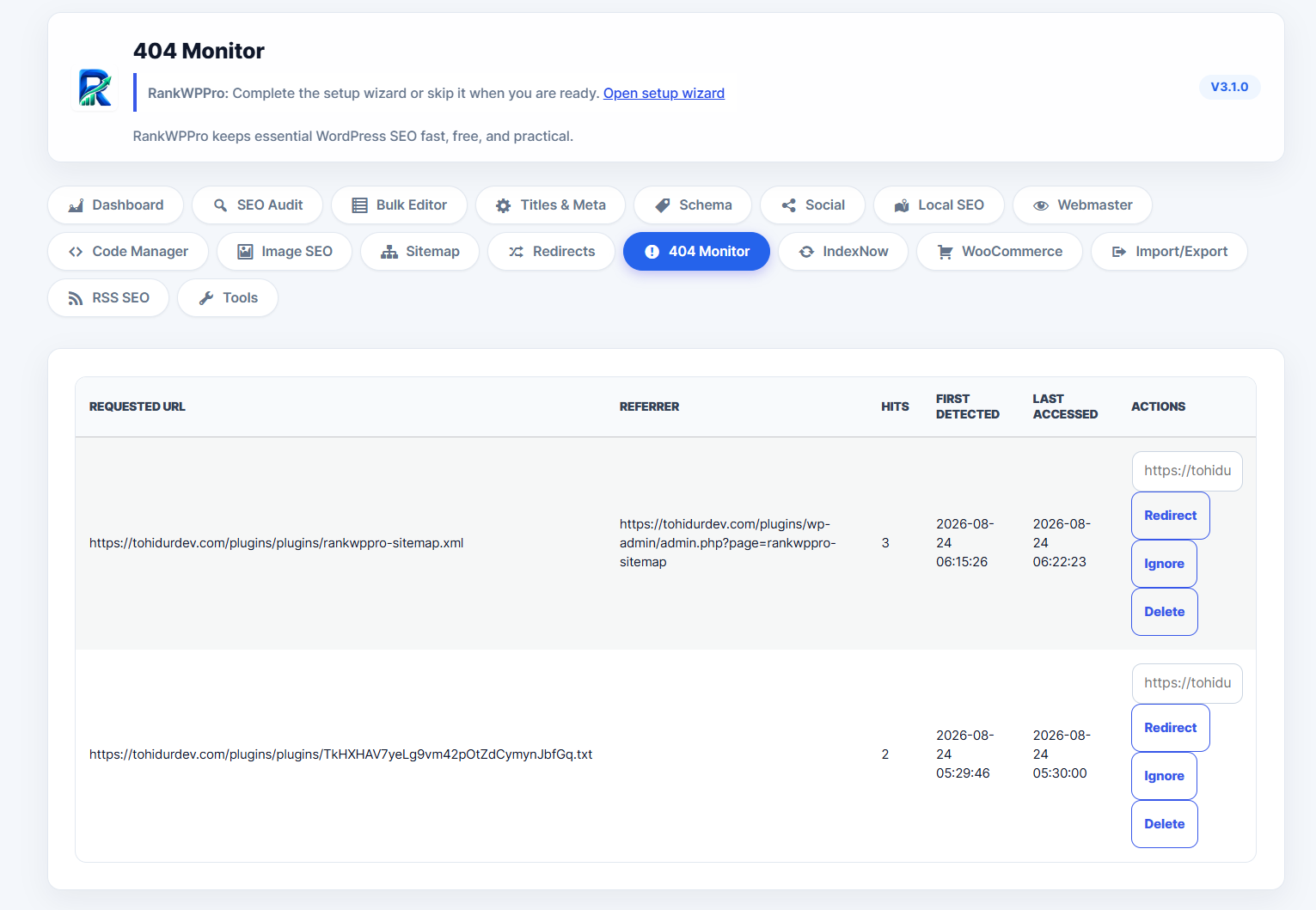Delete the rankwppro-sitemap.xml 404 entry
The height and width of the screenshot is (910, 1316).
[x=1165, y=612]
